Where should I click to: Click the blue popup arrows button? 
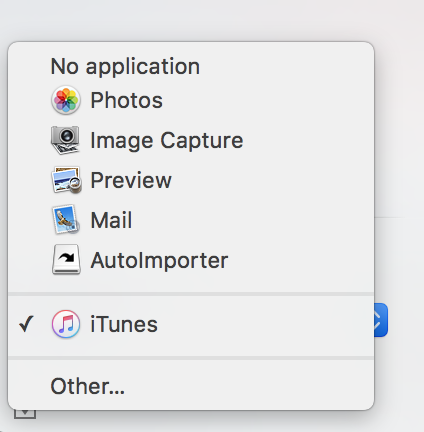click(x=381, y=320)
